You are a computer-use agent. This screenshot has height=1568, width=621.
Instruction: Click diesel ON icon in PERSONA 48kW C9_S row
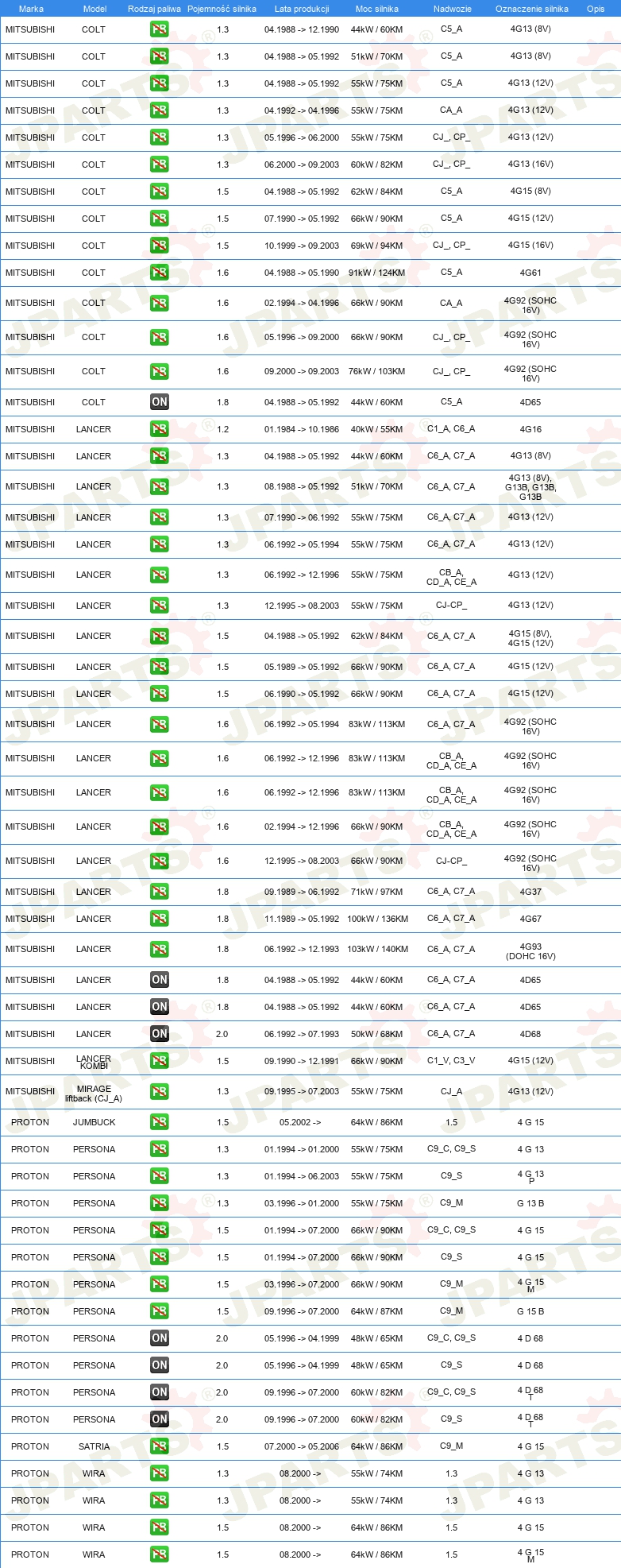click(x=160, y=1365)
